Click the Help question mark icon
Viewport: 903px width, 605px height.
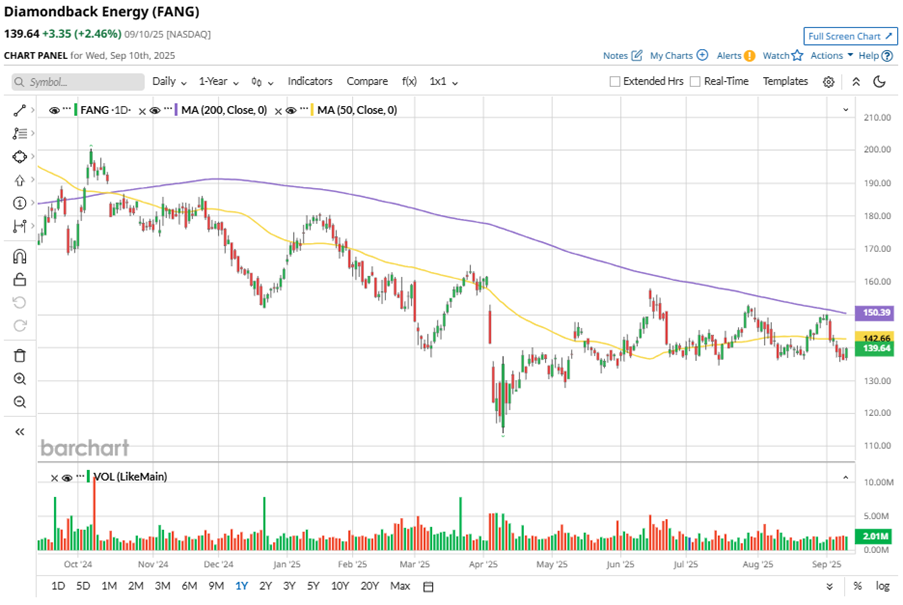coord(887,56)
